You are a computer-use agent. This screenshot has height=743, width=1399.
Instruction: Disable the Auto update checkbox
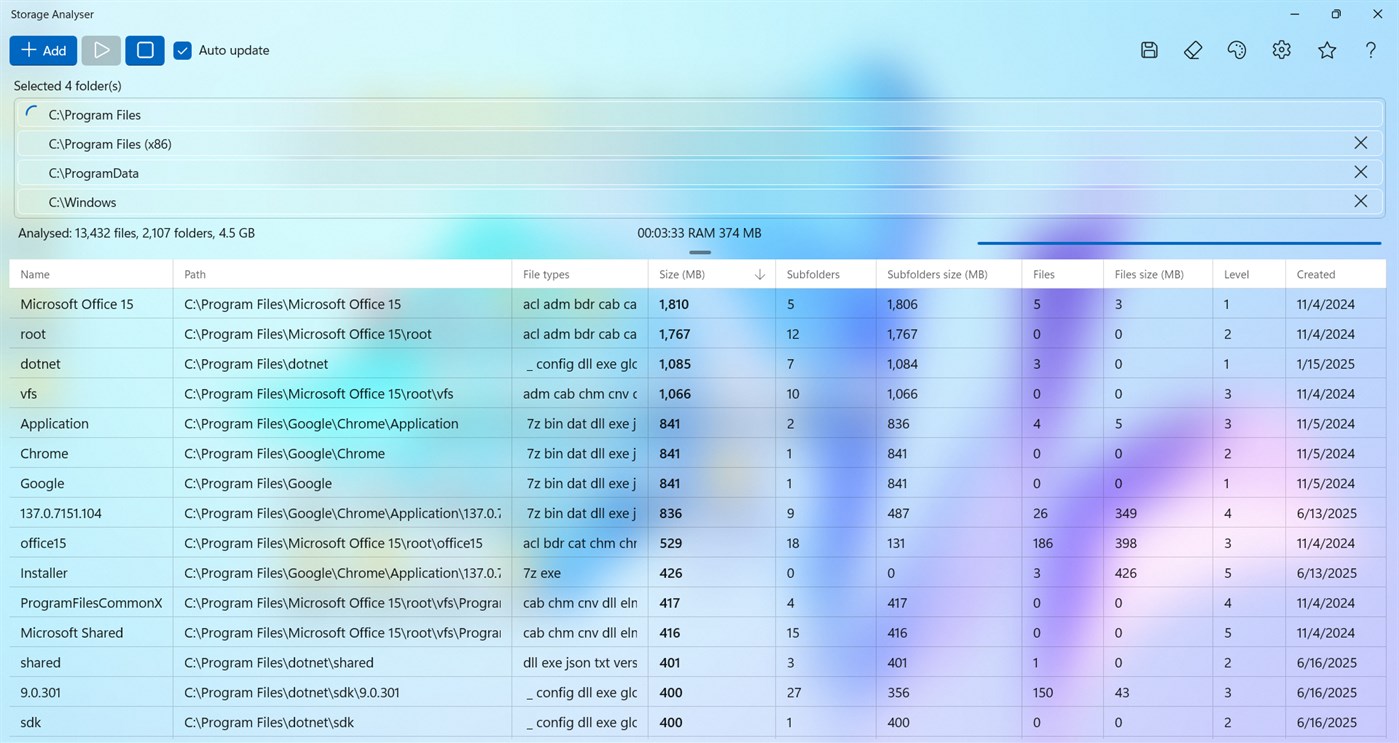point(182,50)
